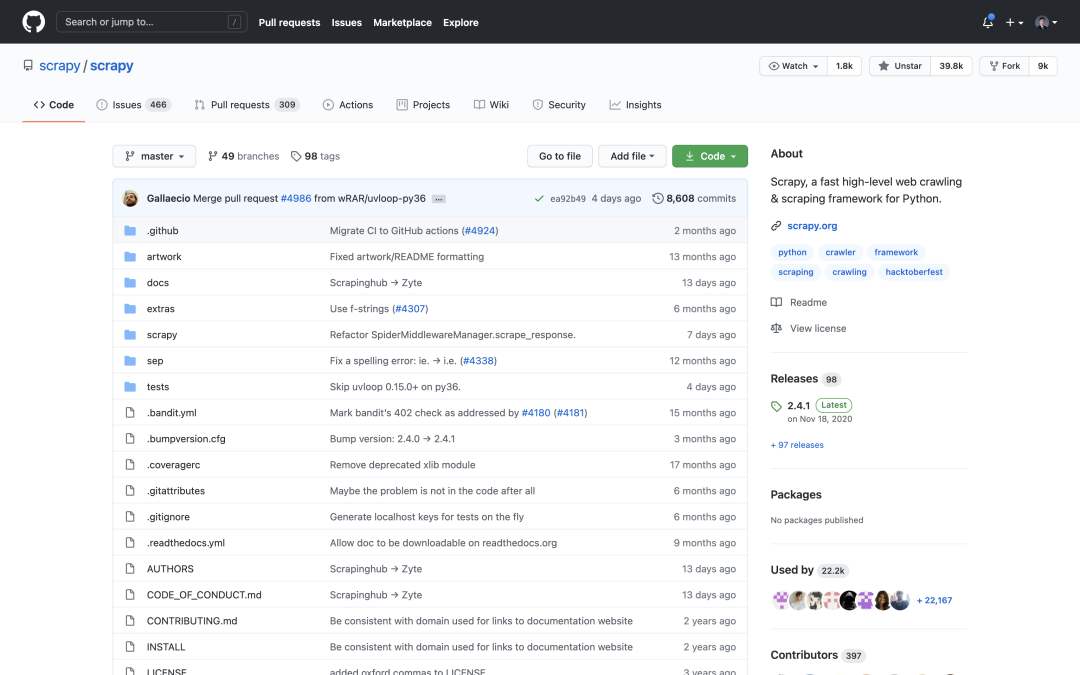Open the scrapy organization link

(59, 65)
